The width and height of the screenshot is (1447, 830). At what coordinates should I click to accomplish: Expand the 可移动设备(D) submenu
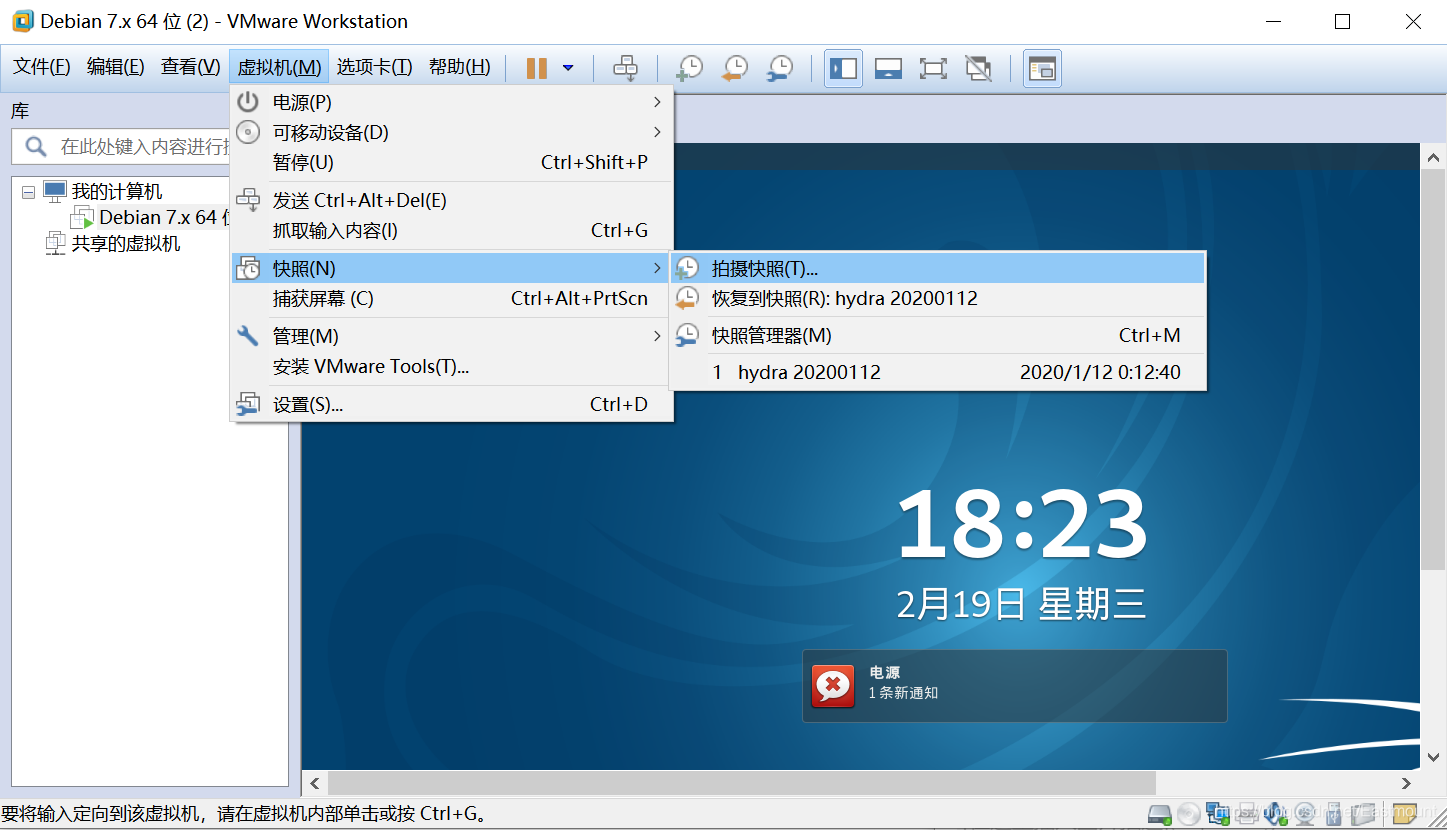coord(452,132)
